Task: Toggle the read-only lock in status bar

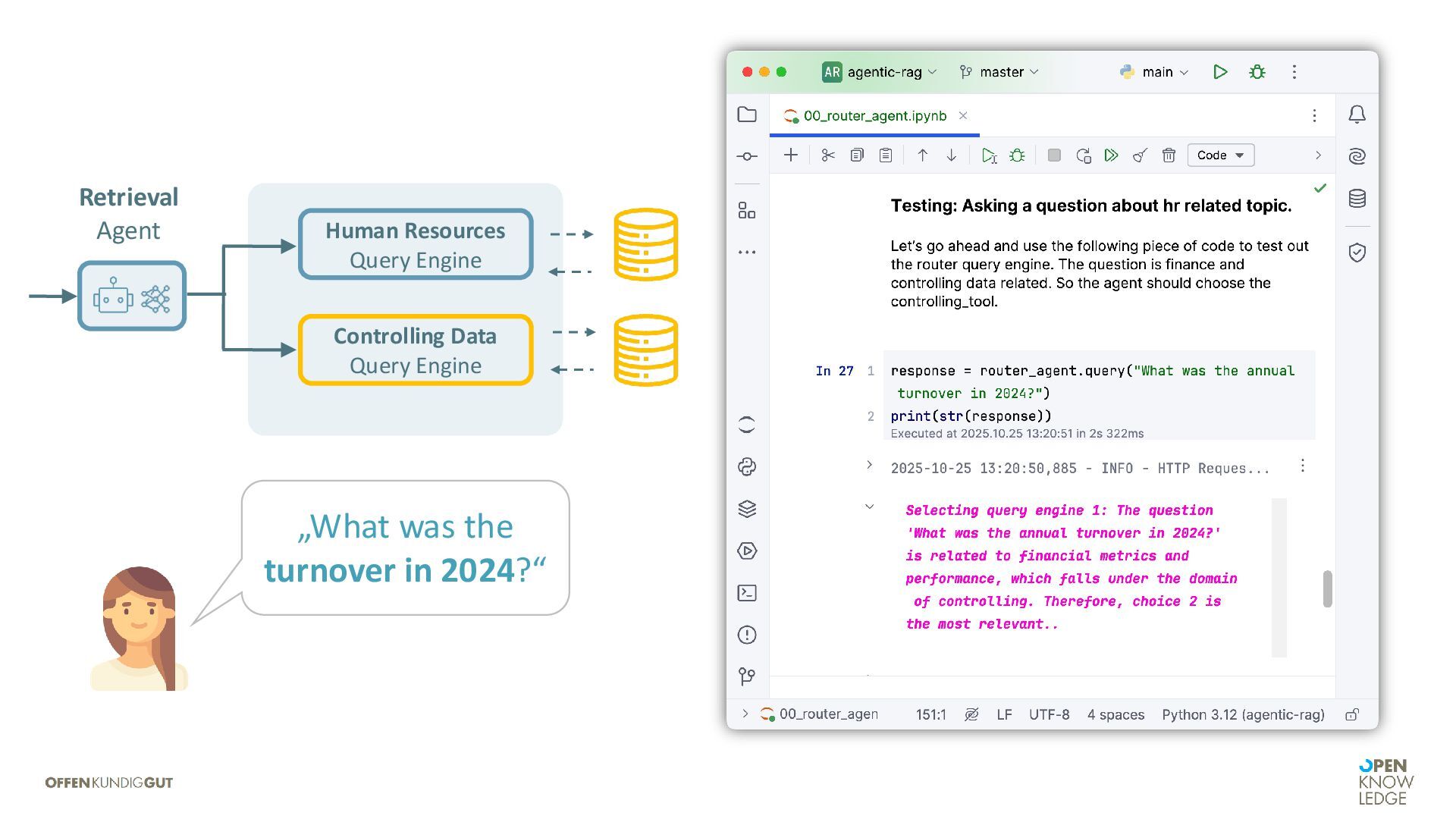Action: tap(1352, 714)
